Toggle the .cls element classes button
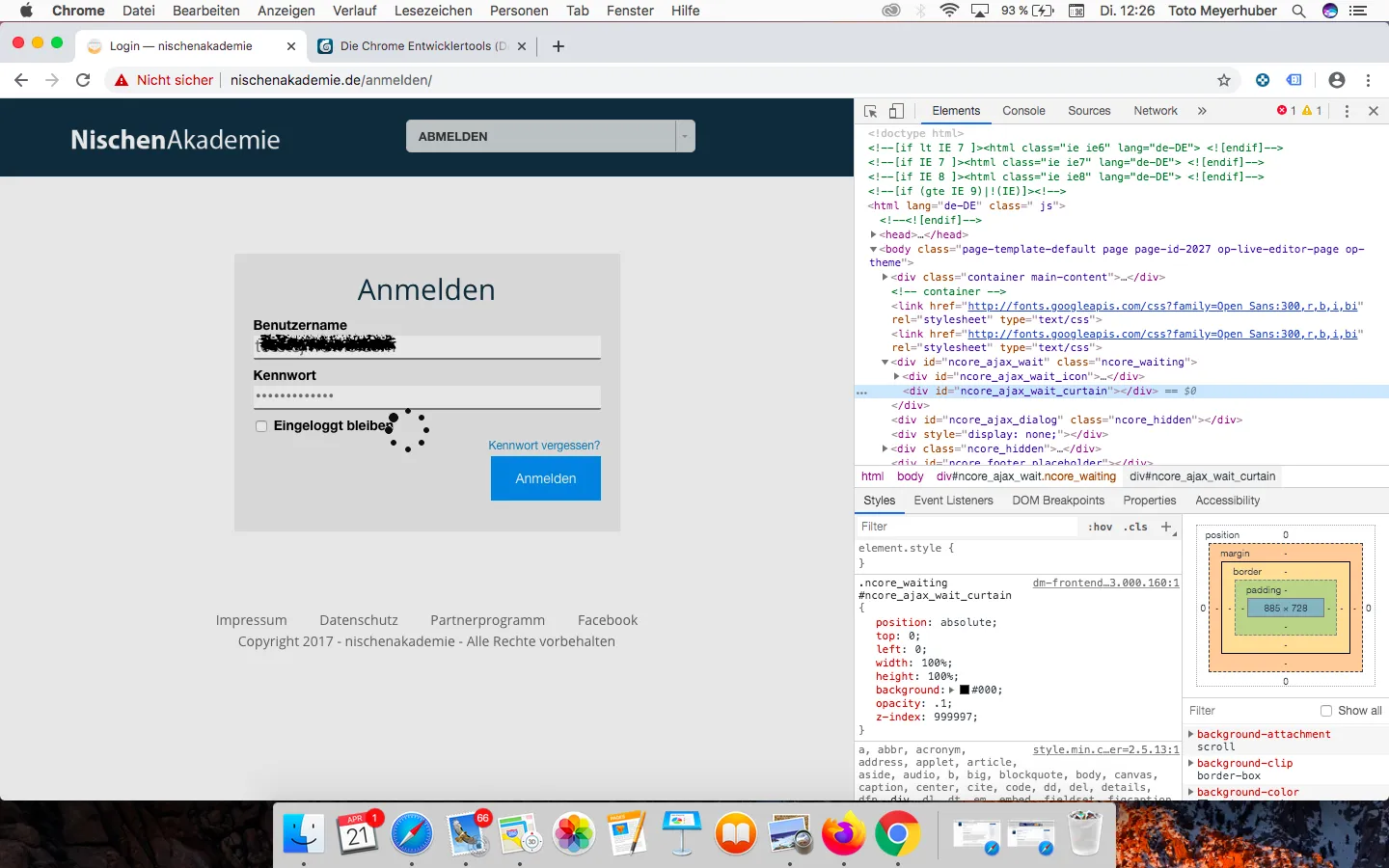 (1136, 527)
